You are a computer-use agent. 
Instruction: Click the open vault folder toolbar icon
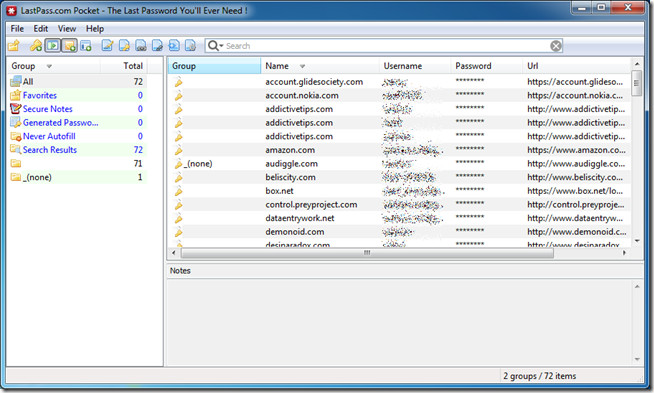(x=14, y=45)
